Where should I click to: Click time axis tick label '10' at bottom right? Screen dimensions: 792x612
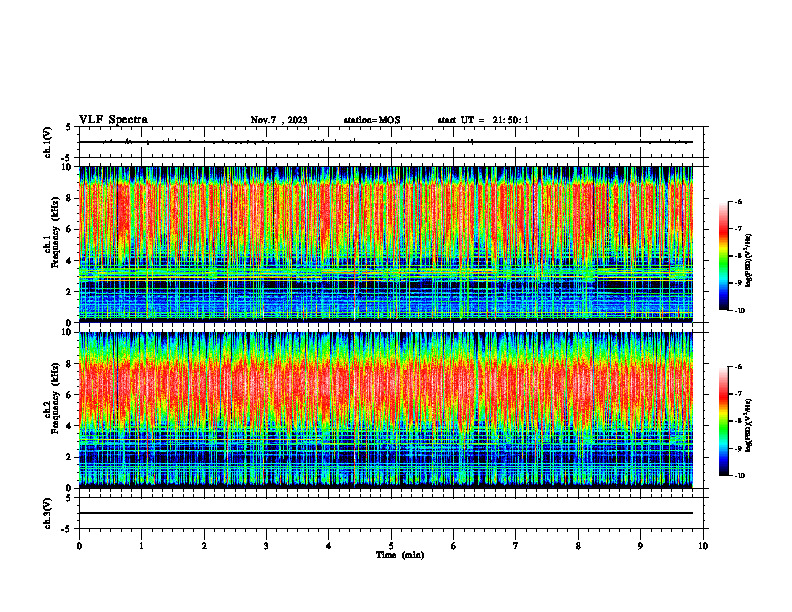point(703,546)
